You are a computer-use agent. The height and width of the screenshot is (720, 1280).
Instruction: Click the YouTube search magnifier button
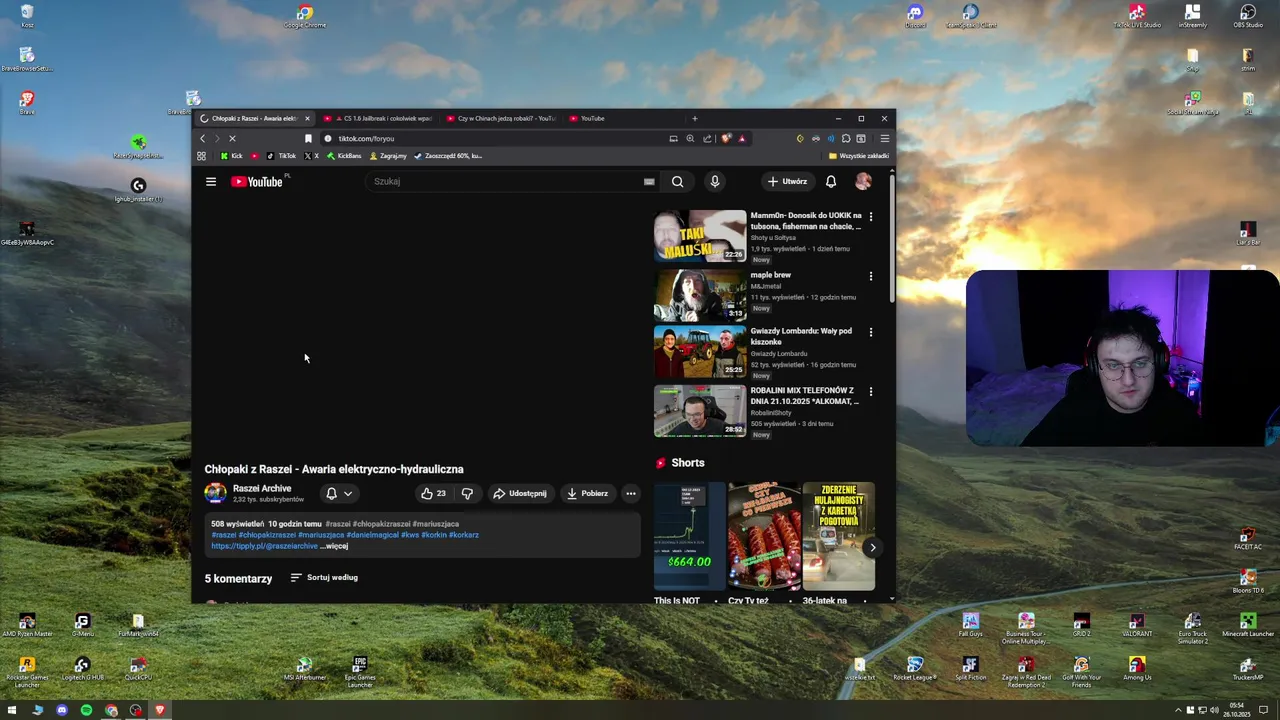coord(678,181)
